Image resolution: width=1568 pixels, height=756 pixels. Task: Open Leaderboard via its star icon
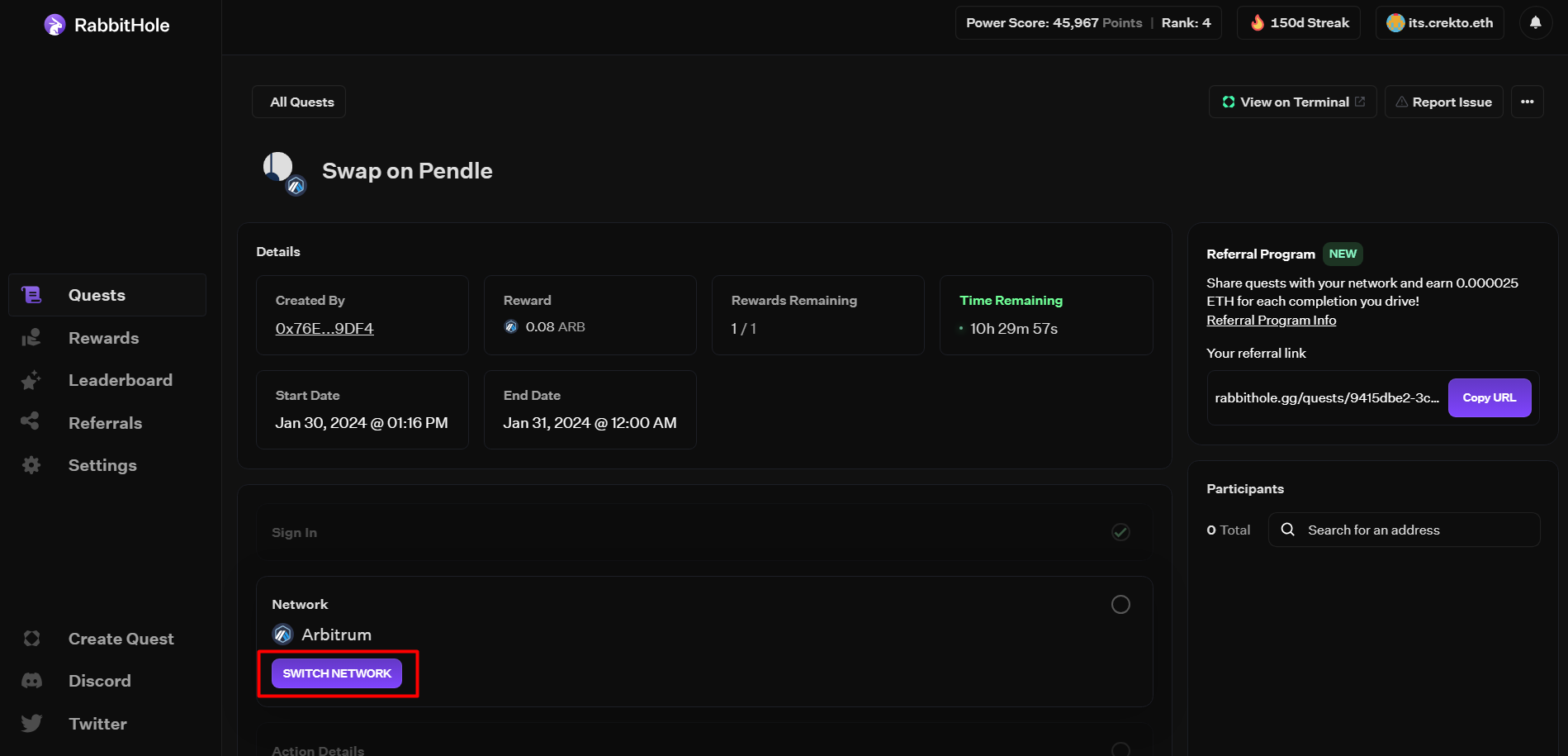[31, 380]
